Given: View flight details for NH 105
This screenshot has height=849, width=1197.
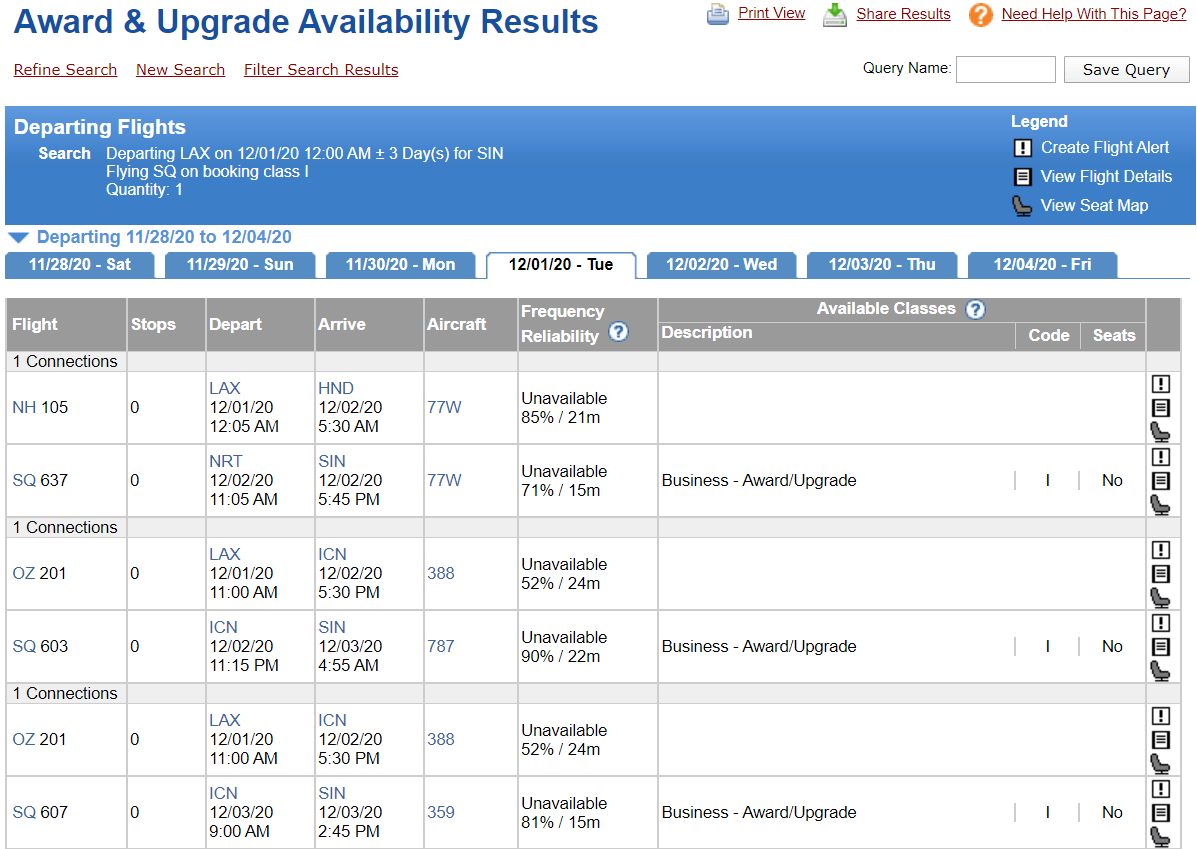Looking at the screenshot, I should click(1160, 408).
